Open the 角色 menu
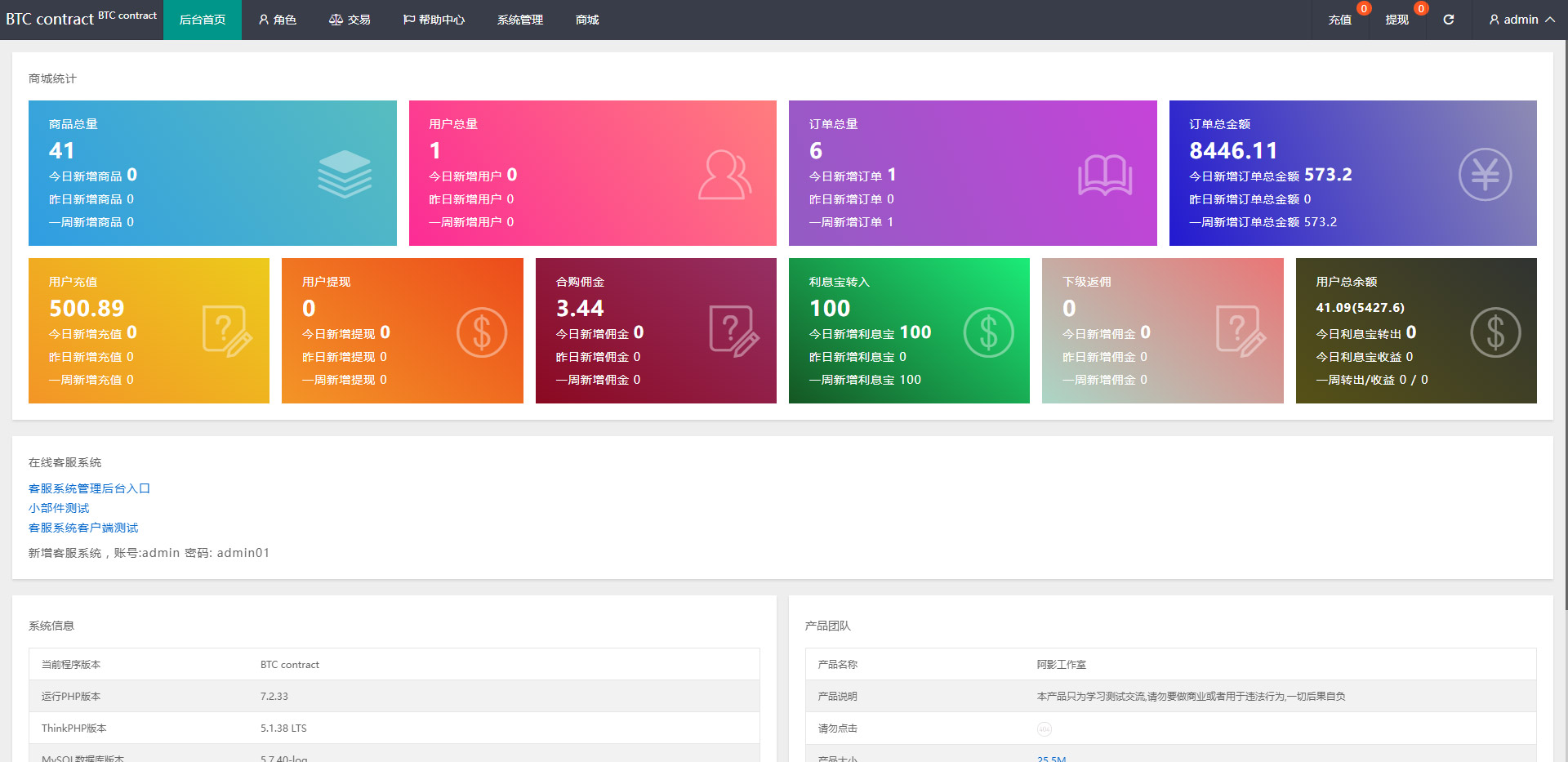1568x762 pixels. tap(278, 20)
